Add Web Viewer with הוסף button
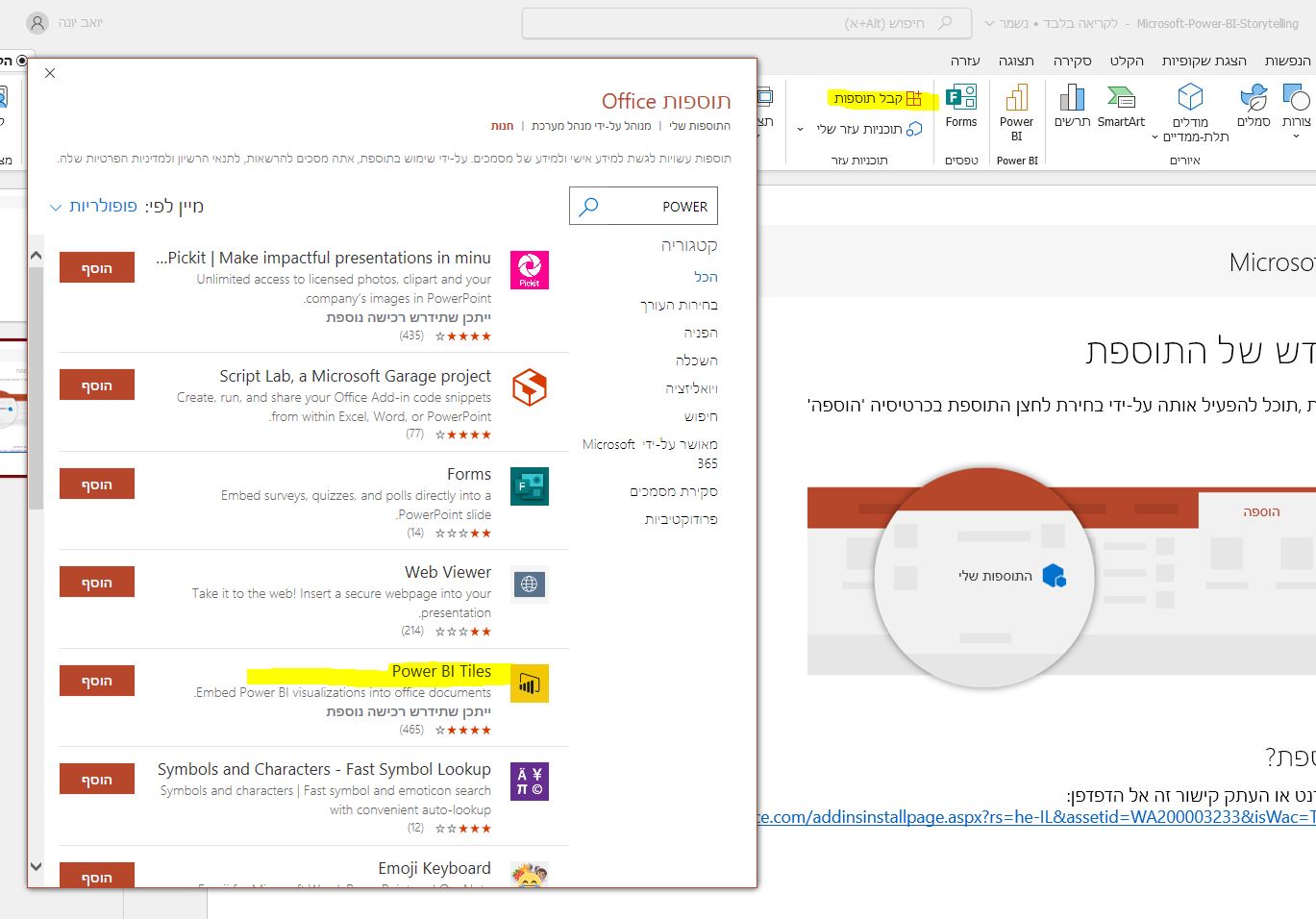 (x=97, y=583)
